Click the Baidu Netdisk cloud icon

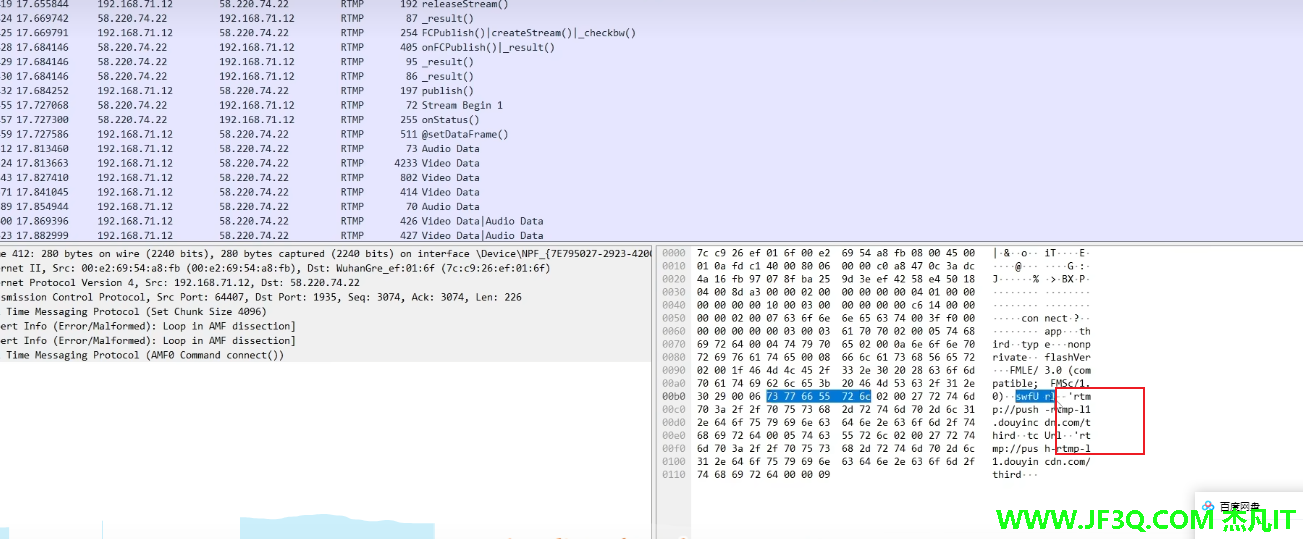point(1209,507)
